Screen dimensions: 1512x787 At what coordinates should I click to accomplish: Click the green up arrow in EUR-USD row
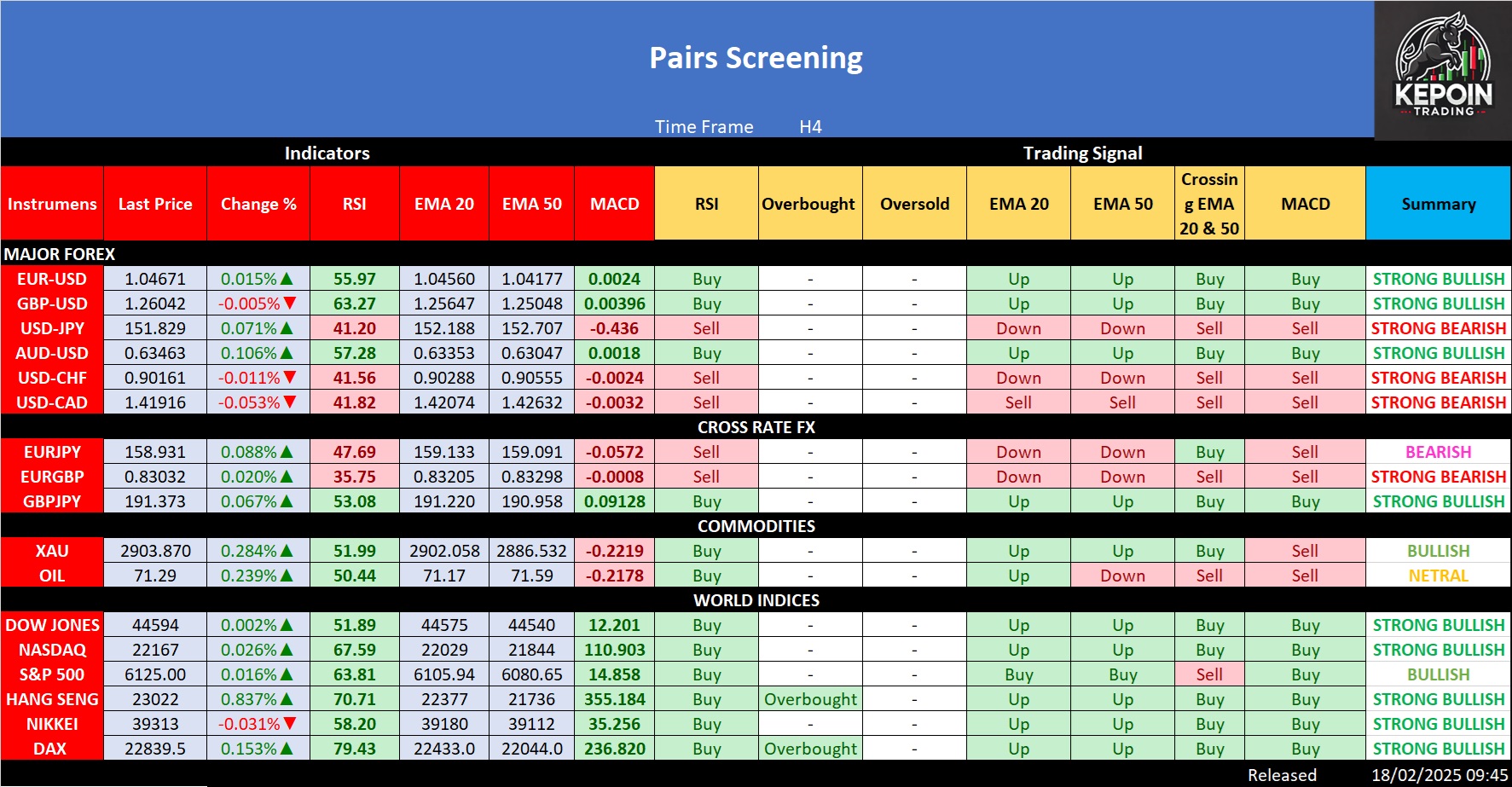(x=287, y=279)
